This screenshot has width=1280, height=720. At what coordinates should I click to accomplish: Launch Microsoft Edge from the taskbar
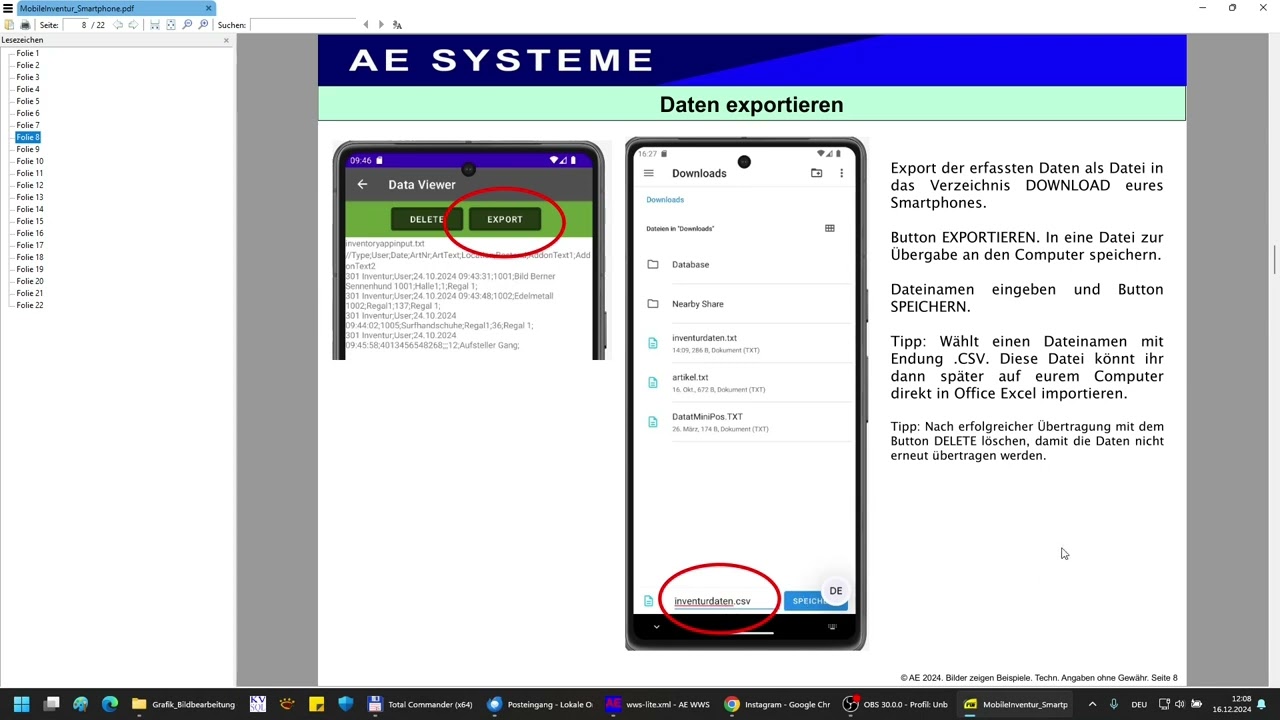110,704
